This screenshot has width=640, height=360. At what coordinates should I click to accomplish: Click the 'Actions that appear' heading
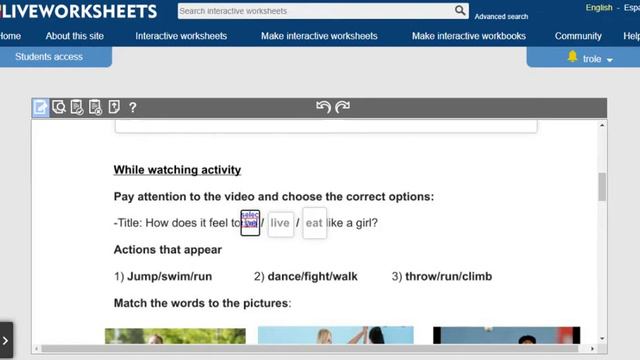(x=168, y=250)
